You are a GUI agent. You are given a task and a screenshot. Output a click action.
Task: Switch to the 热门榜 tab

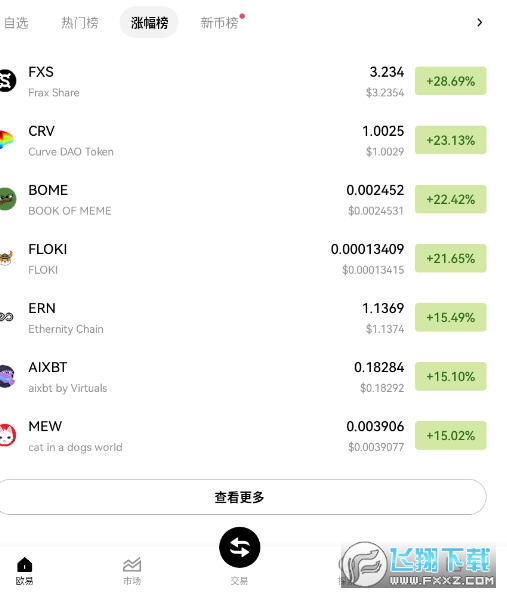pyautogui.click(x=80, y=23)
